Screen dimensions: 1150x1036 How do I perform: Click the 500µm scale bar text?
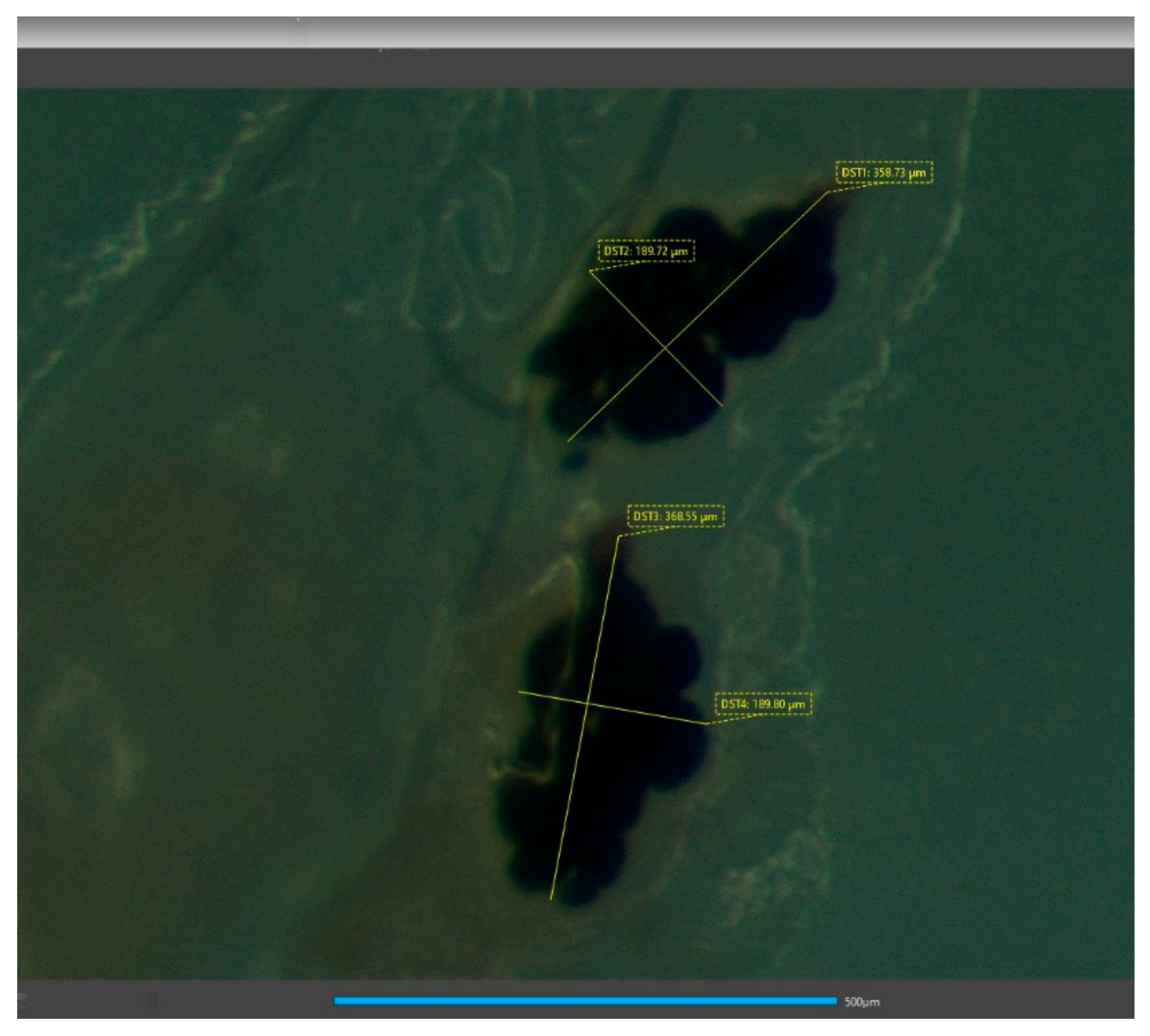point(862,1002)
